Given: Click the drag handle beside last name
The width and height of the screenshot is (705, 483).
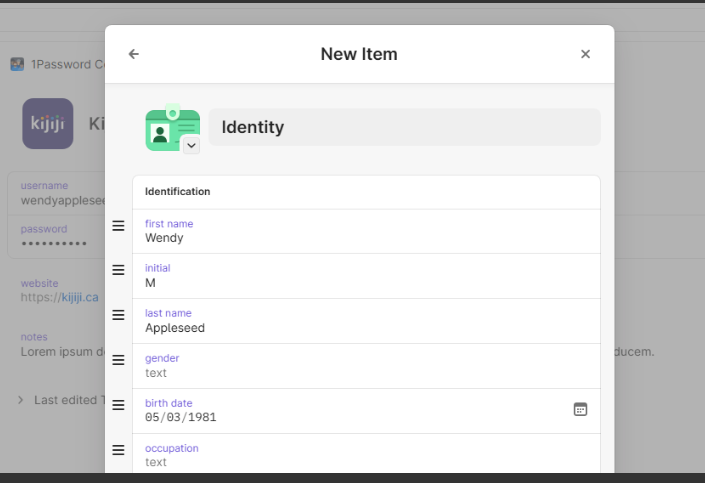Looking at the screenshot, I should (118, 315).
